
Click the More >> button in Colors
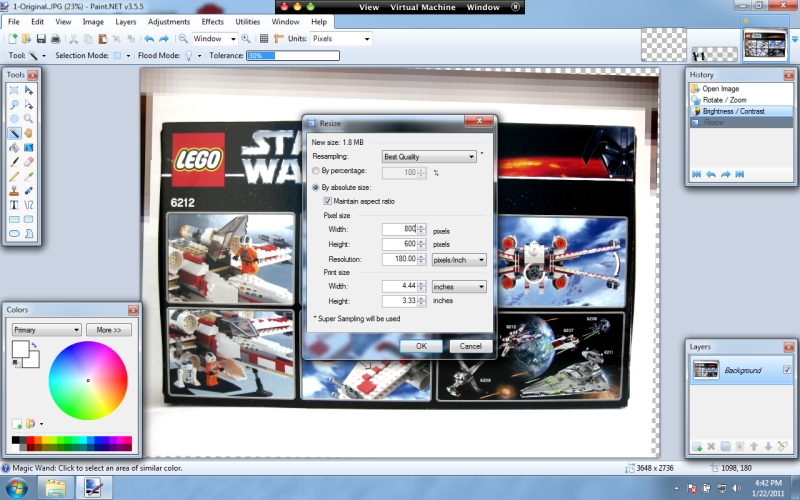pyautogui.click(x=109, y=330)
